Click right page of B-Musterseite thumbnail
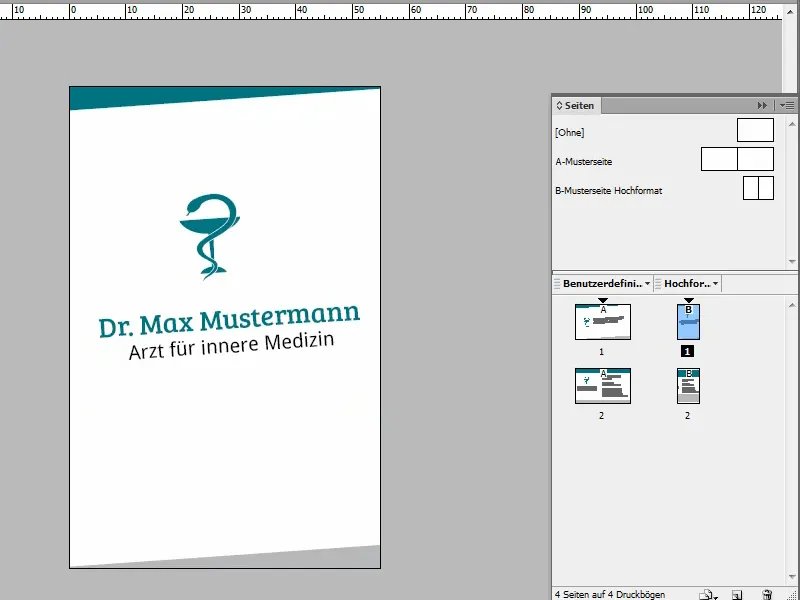 (x=766, y=188)
